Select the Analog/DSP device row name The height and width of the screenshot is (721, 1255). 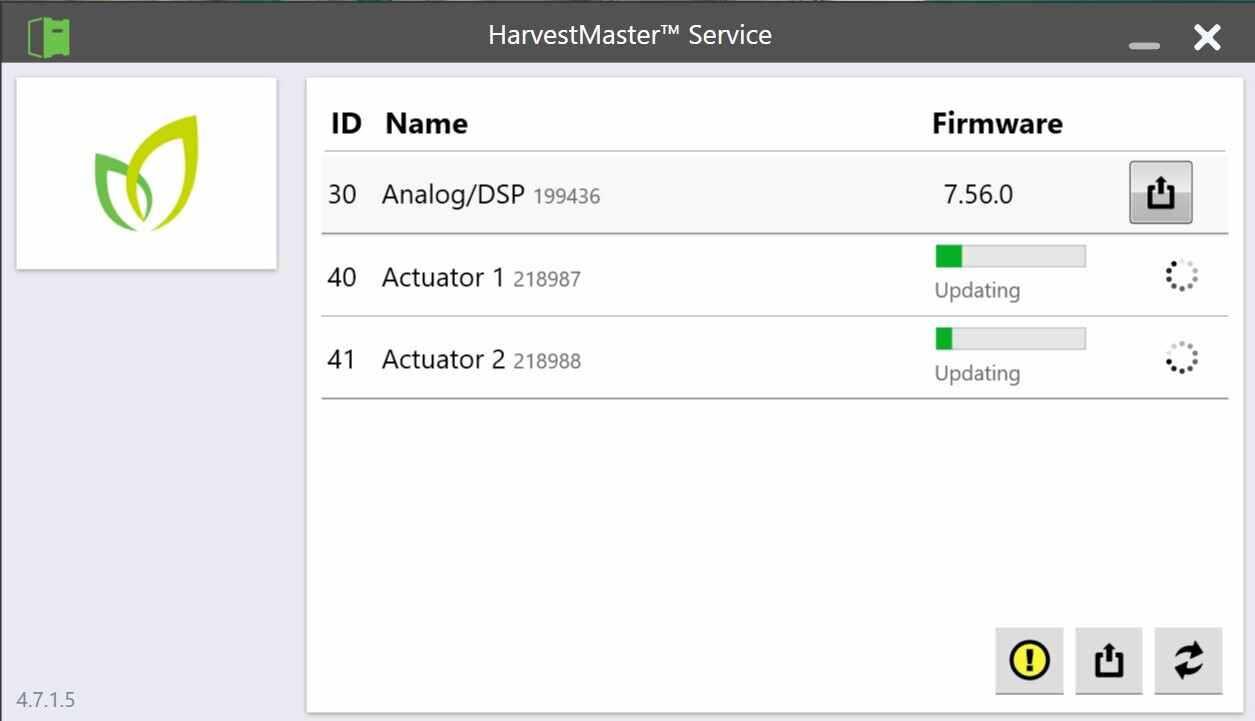point(453,194)
